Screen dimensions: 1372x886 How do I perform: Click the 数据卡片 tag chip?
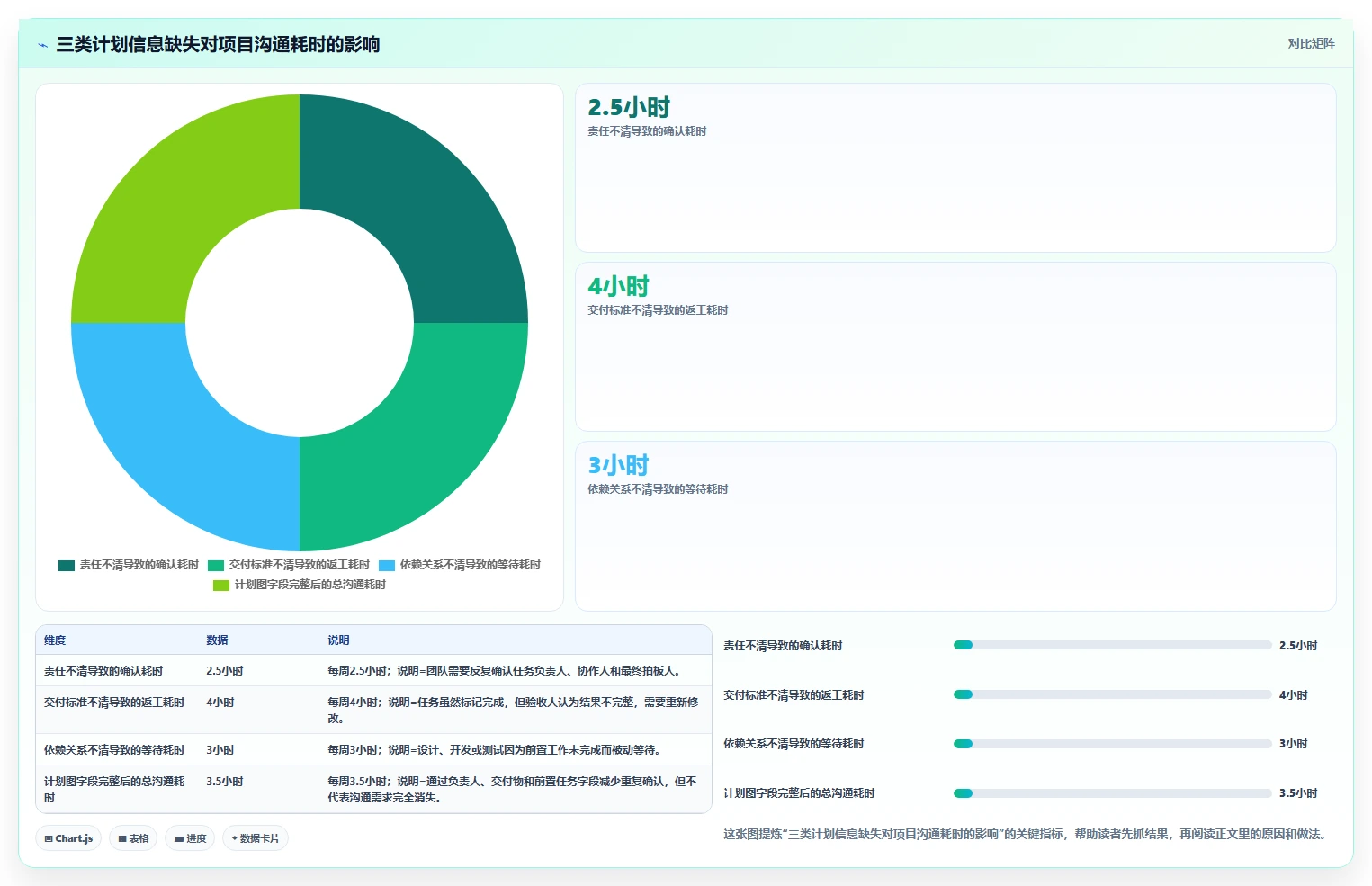point(256,838)
